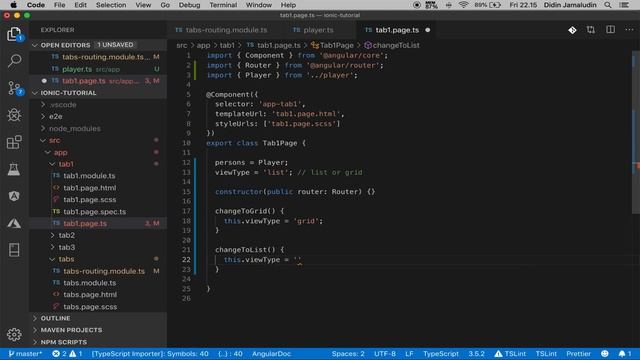Click TypeScript version 3.5.2 in status bar

(x=476, y=353)
